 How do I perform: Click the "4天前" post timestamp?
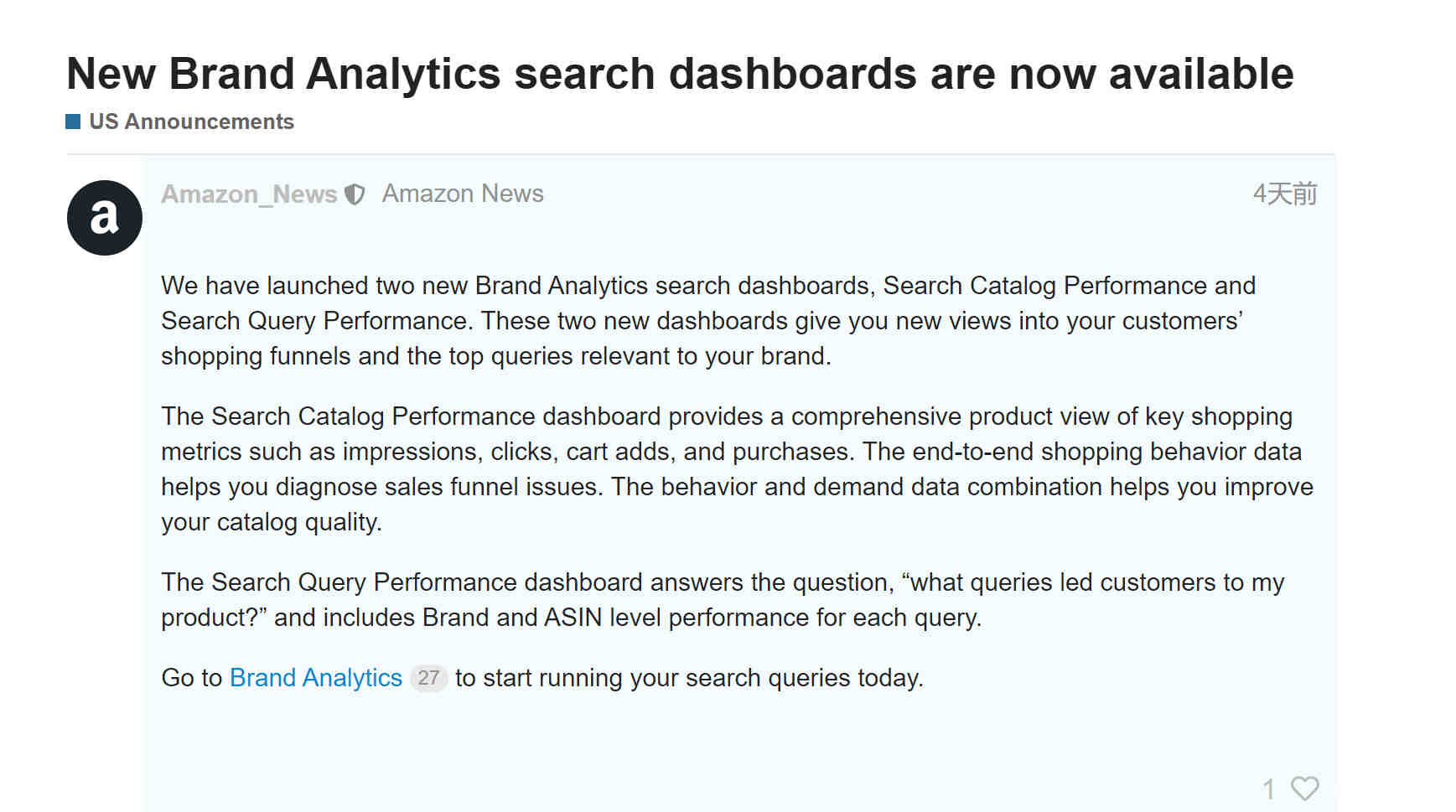[1285, 194]
